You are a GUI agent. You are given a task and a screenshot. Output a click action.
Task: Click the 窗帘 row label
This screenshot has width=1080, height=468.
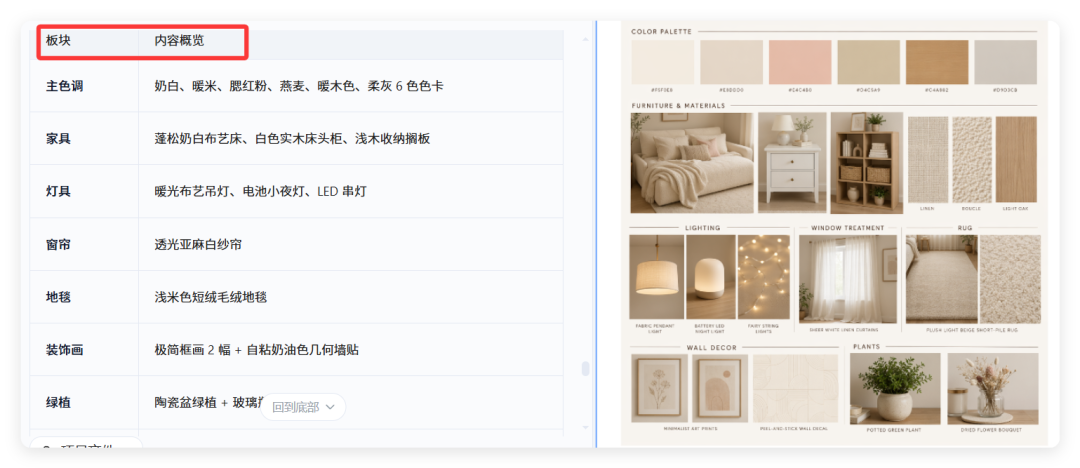[x=59, y=244]
